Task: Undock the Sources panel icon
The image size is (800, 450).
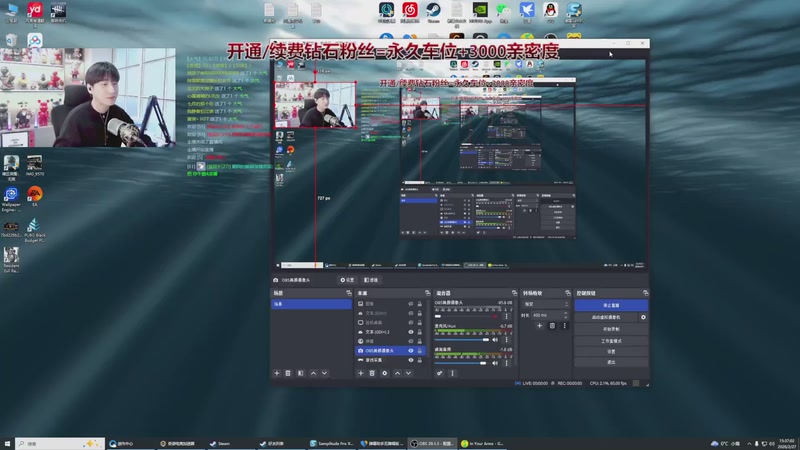Action: [x=428, y=293]
